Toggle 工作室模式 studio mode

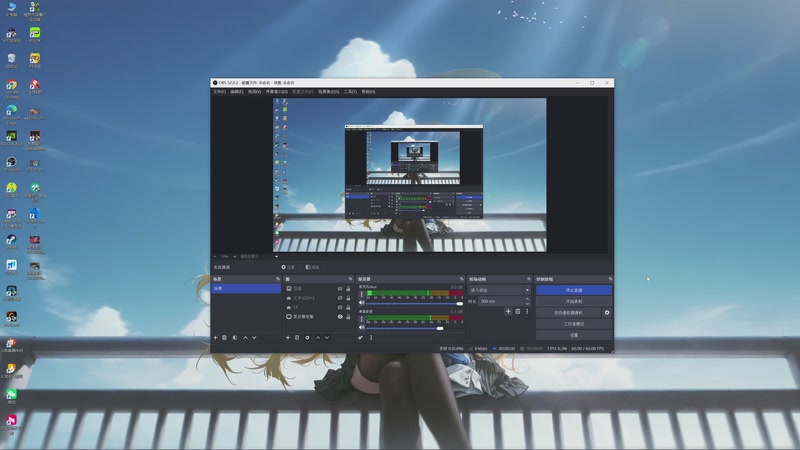(573, 324)
